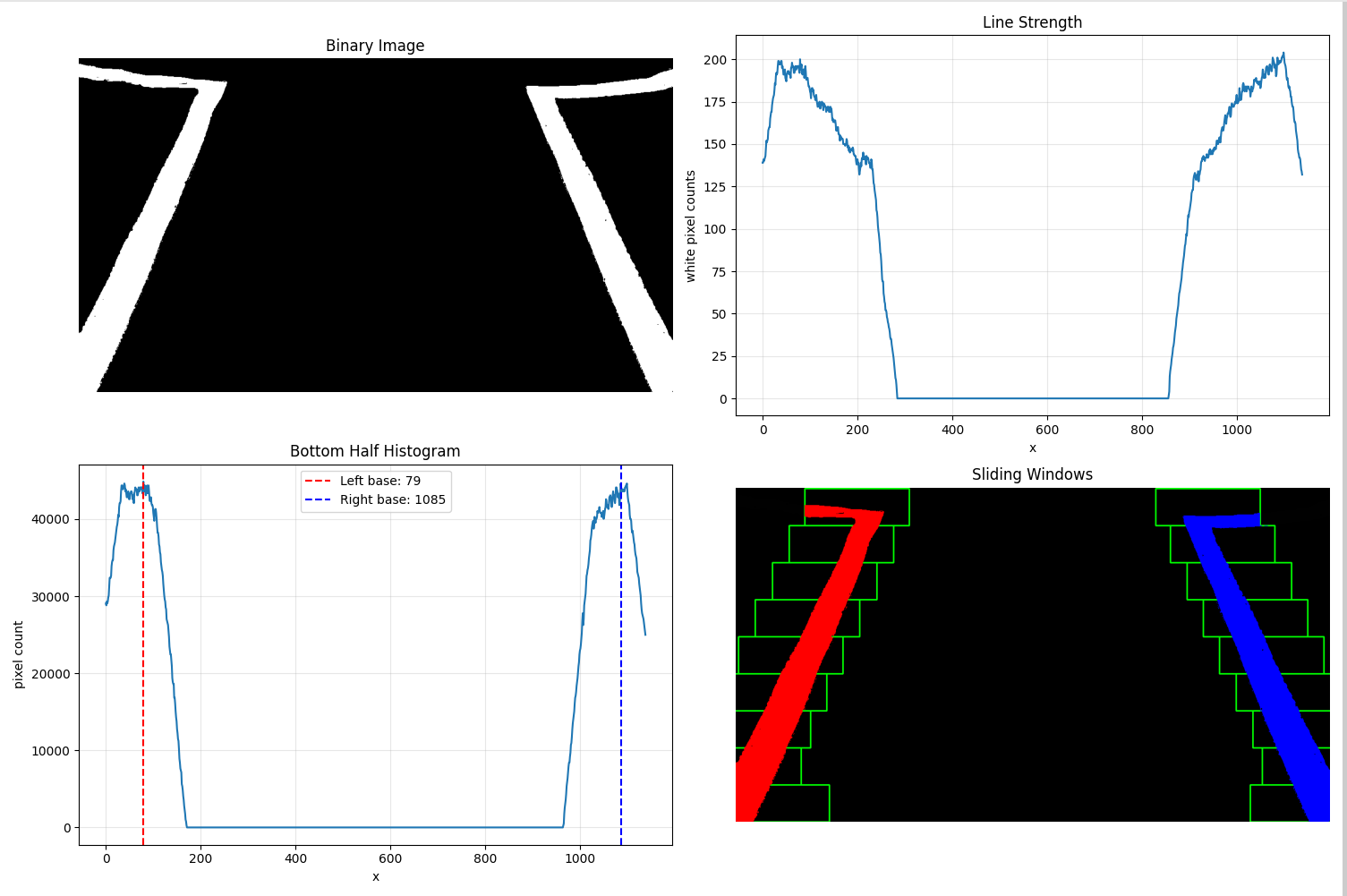
Task: Click the "Binary Image" plot title
Action: 375,46
